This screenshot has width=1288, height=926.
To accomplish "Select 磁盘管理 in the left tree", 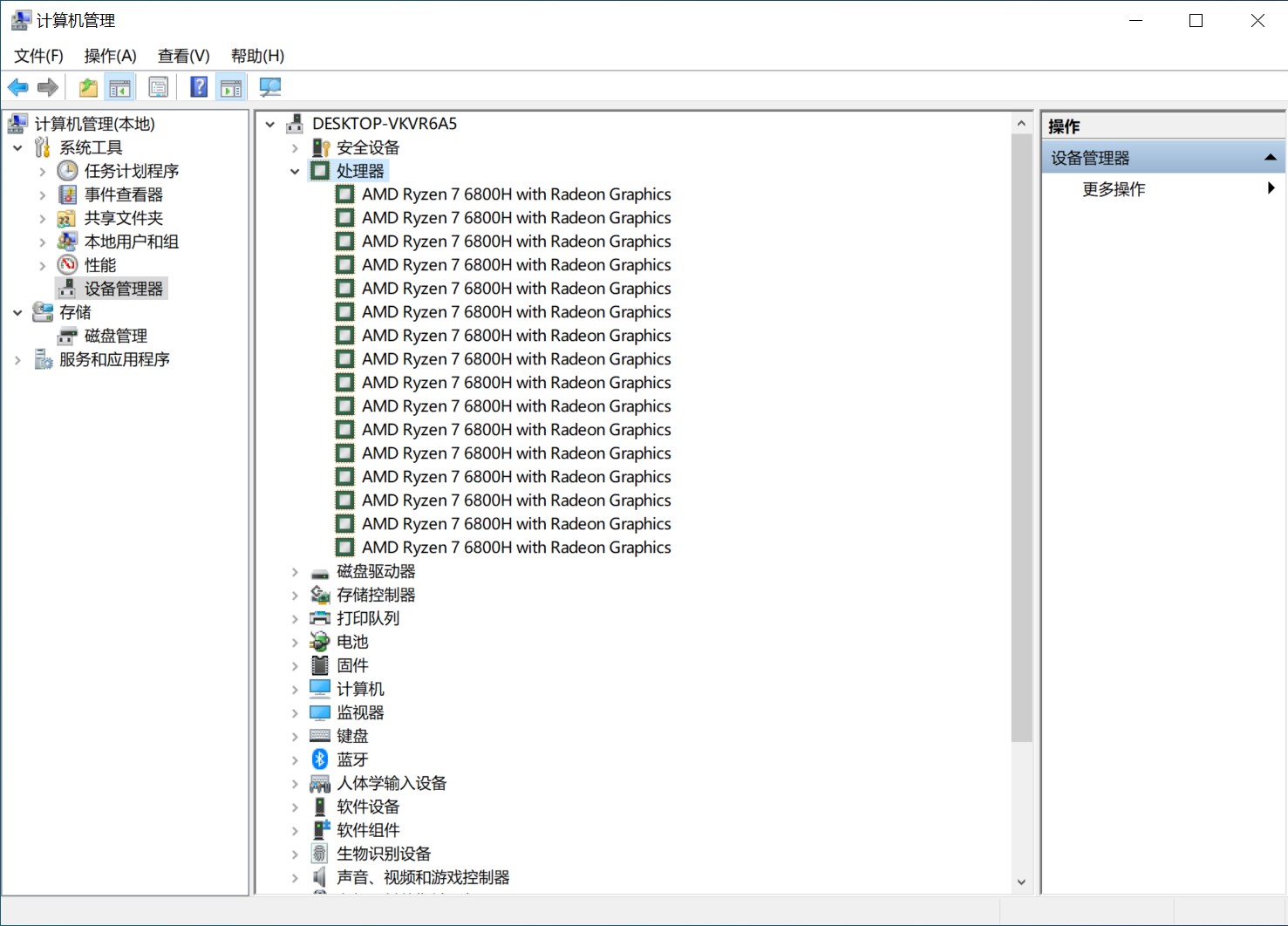I will point(115,336).
